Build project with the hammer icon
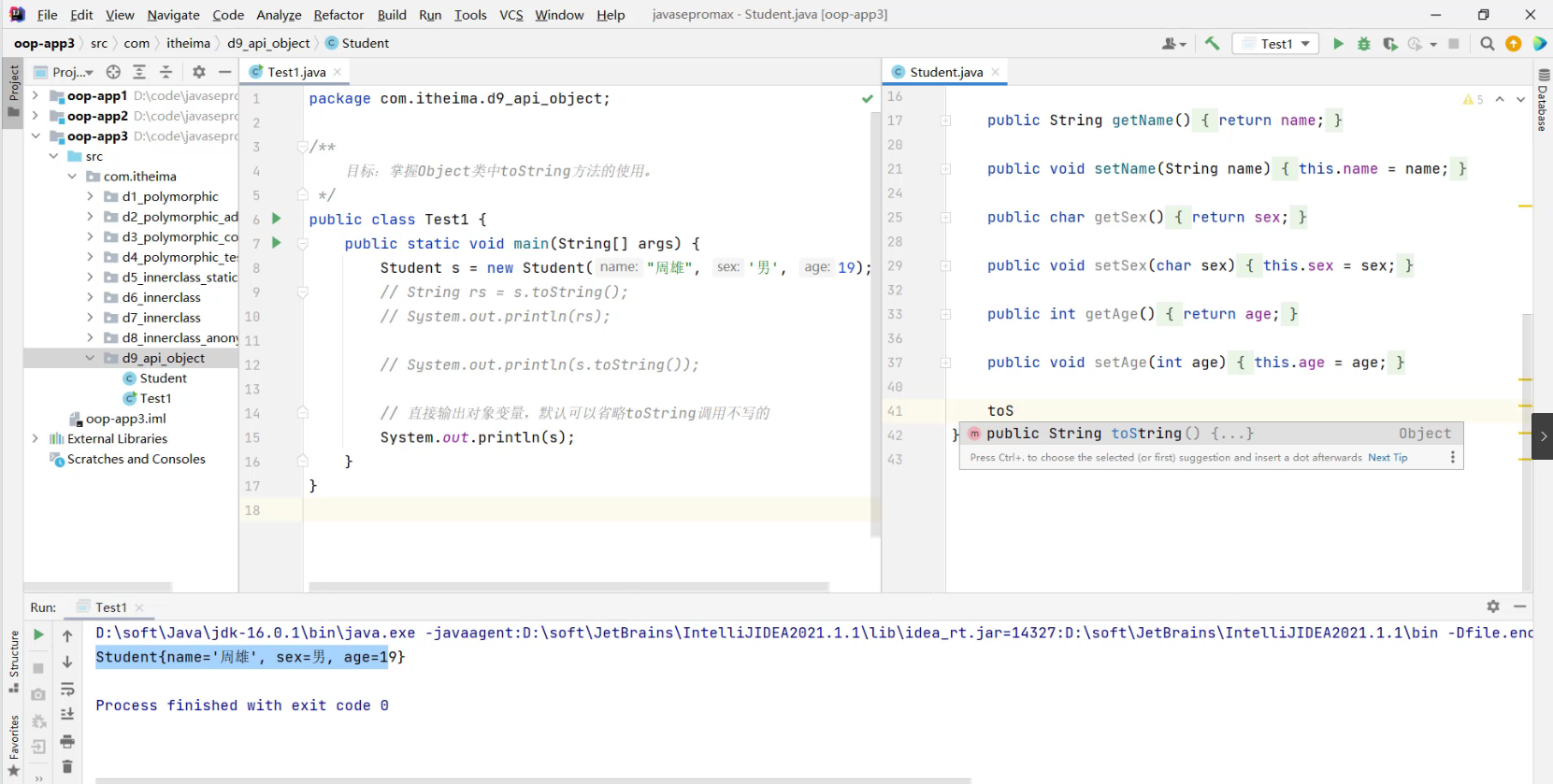 click(1213, 44)
